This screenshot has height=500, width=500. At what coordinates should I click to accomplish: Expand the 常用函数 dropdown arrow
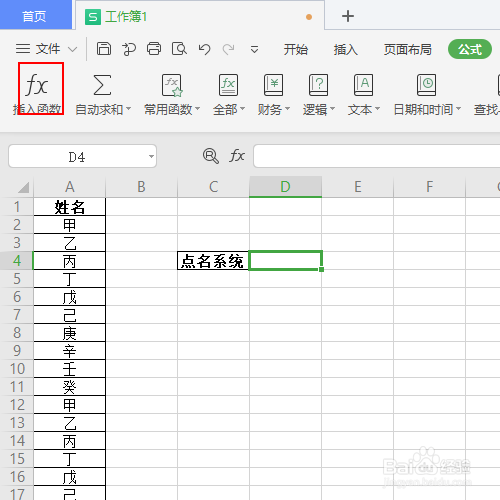[197, 109]
